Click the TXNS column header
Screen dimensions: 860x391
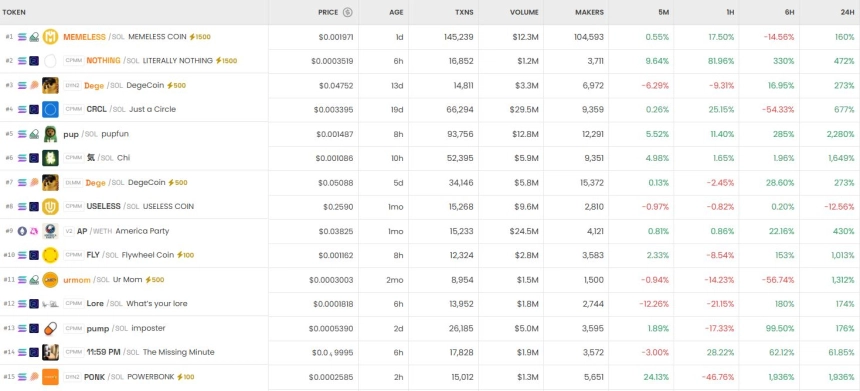pos(464,12)
